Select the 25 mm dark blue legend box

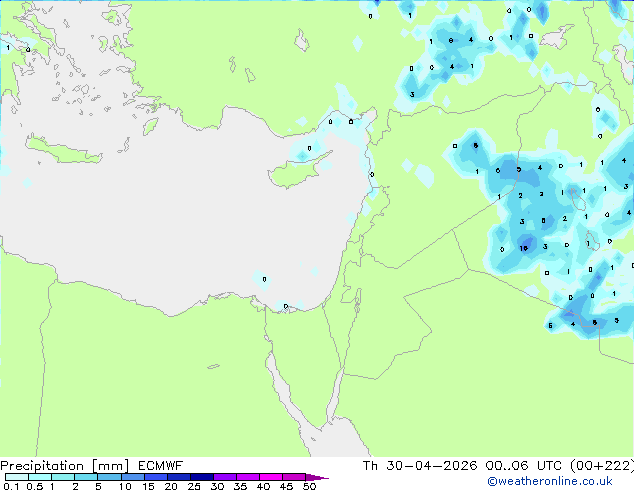(202, 477)
